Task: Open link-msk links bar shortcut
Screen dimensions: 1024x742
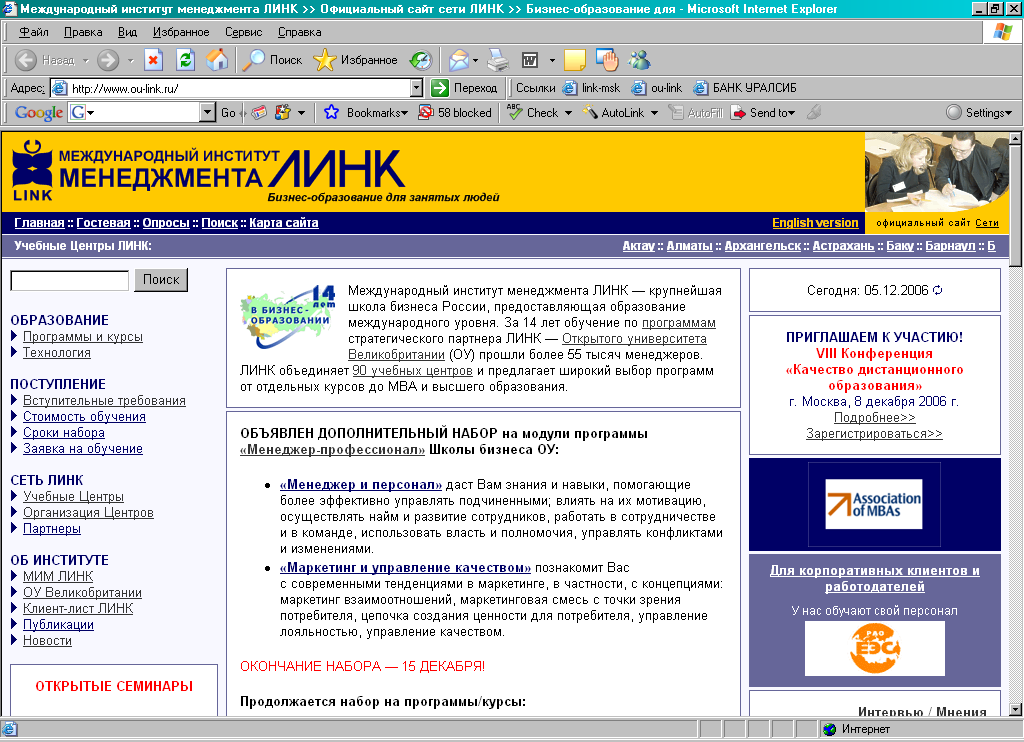Action: (592, 88)
